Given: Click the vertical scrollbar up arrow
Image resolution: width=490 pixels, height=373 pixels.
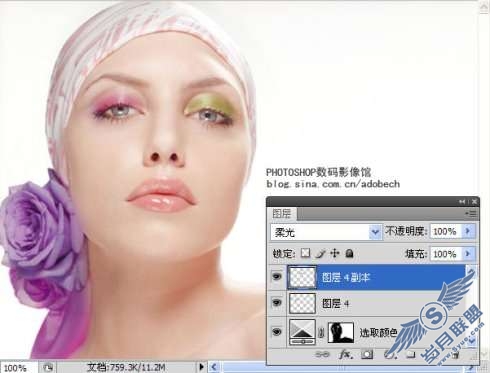Looking at the screenshot, I should point(484,7).
